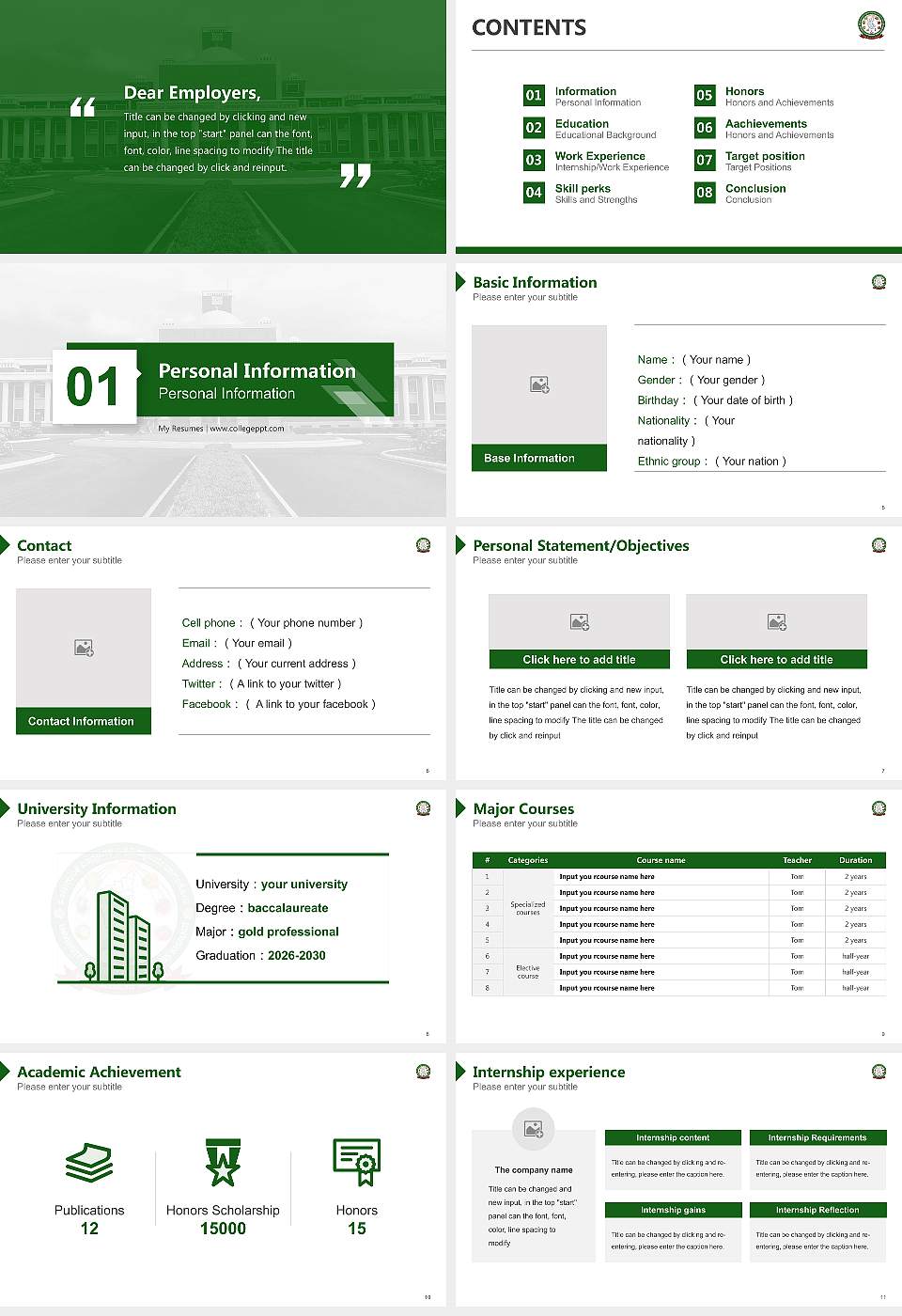Click the Honors count '15'
This screenshot has width=902, height=1316.
[357, 1229]
